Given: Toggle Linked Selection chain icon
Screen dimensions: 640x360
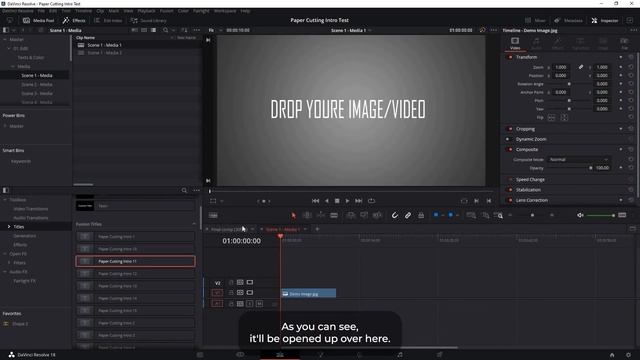Looking at the screenshot, I should (408, 216).
